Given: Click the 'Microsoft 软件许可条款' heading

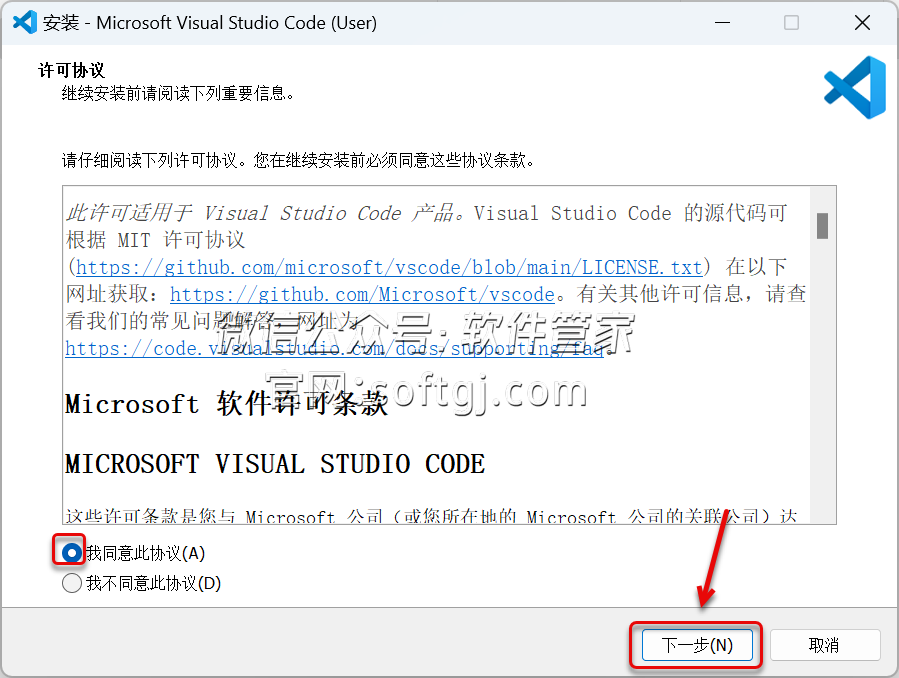Looking at the screenshot, I should point(226,404).
